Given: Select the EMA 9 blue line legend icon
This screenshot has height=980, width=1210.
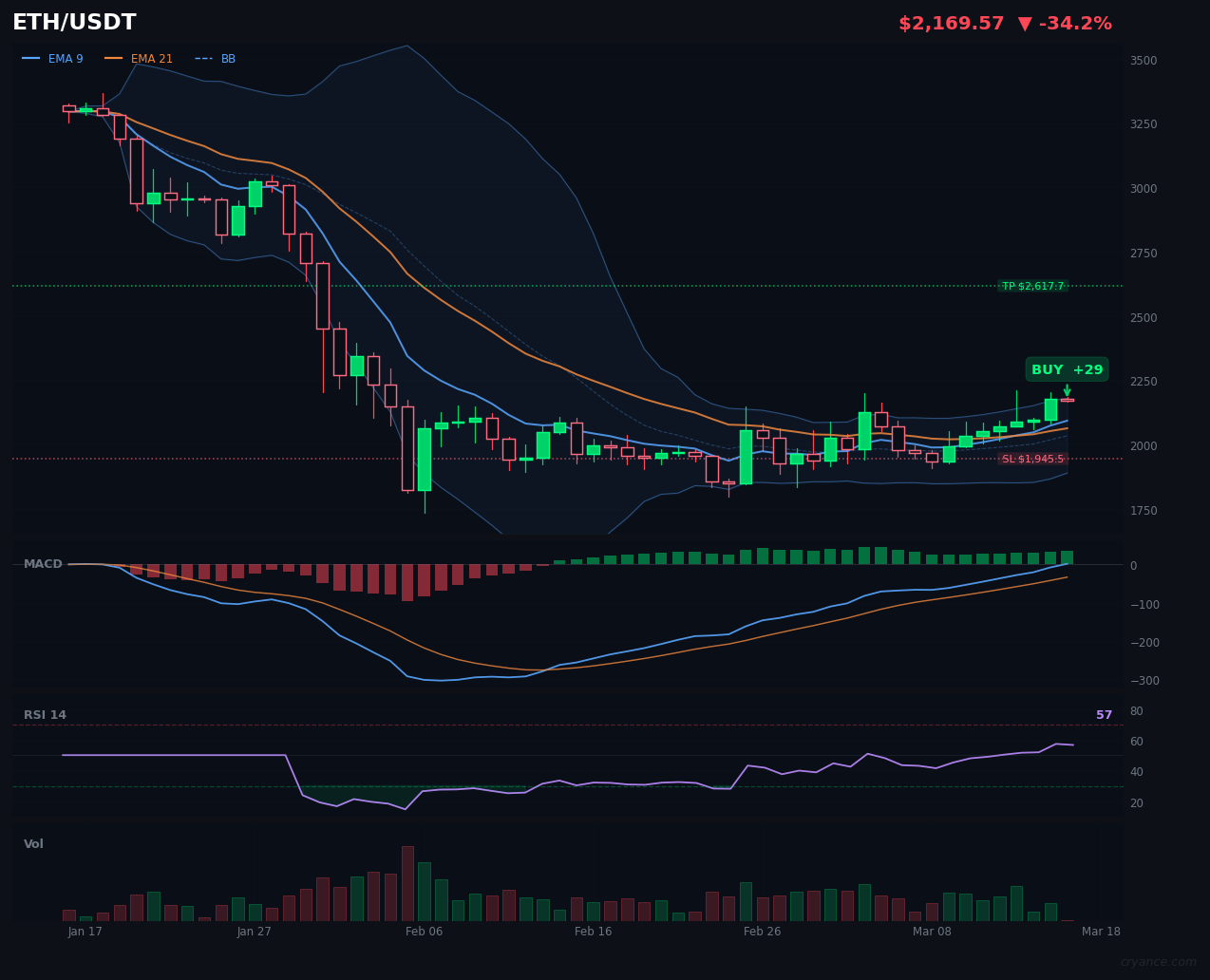Looking at the screenshot, I should [32, 58].
